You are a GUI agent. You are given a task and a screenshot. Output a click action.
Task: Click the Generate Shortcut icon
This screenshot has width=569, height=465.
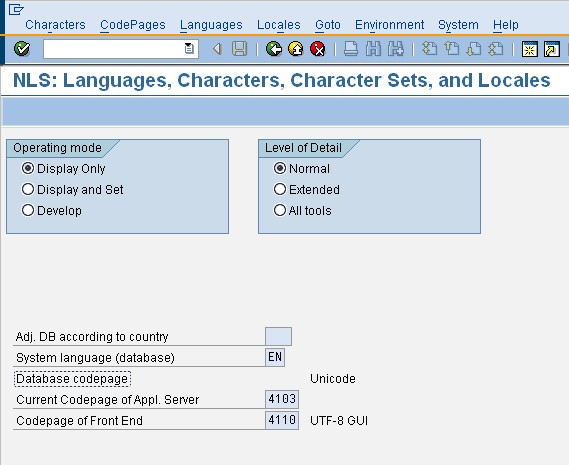tap(552, 49)
